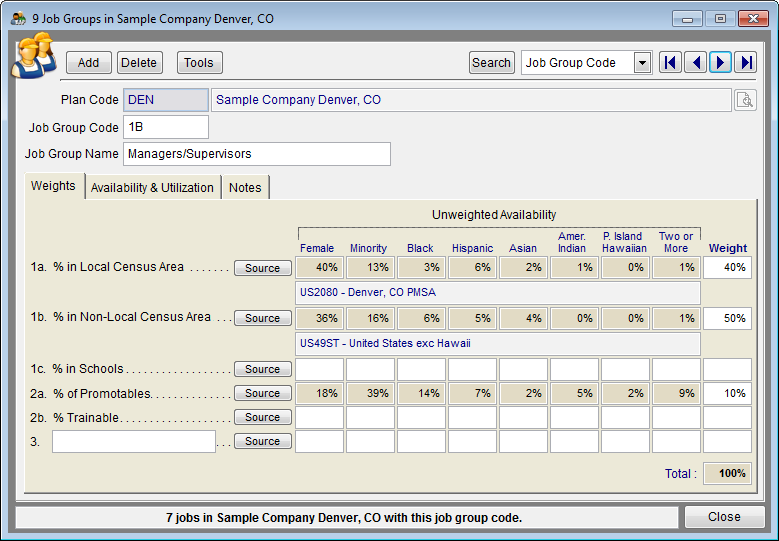
Task: Go to the last job group record
Action: tap(746, 63)
